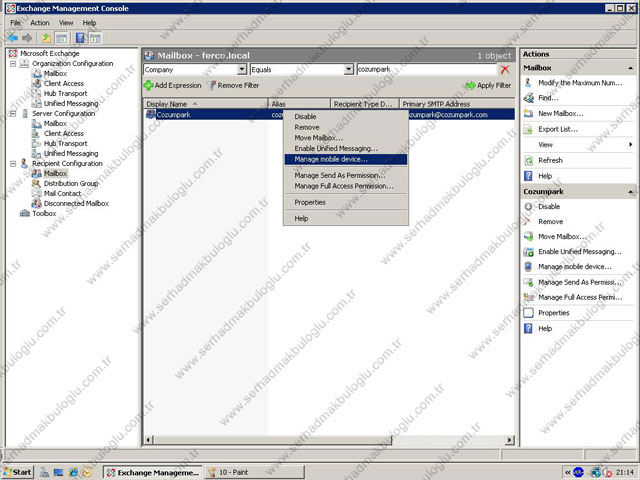Click Disconnected Mailbox tree icon
The width and height of the screenshot is (640, 480).
click(x=37, y=203)
